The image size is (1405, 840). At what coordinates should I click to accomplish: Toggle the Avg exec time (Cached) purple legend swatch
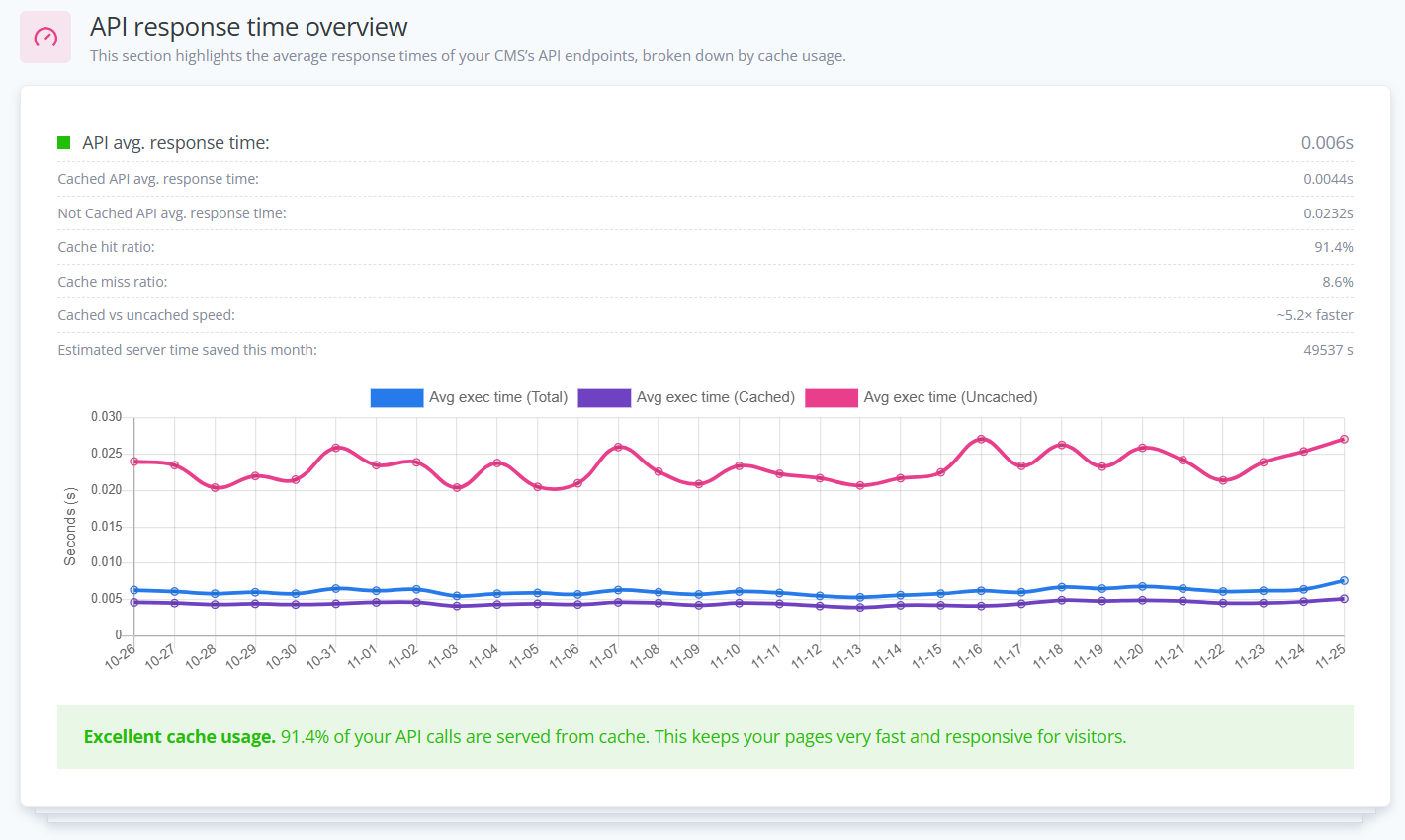coord(604,397)
